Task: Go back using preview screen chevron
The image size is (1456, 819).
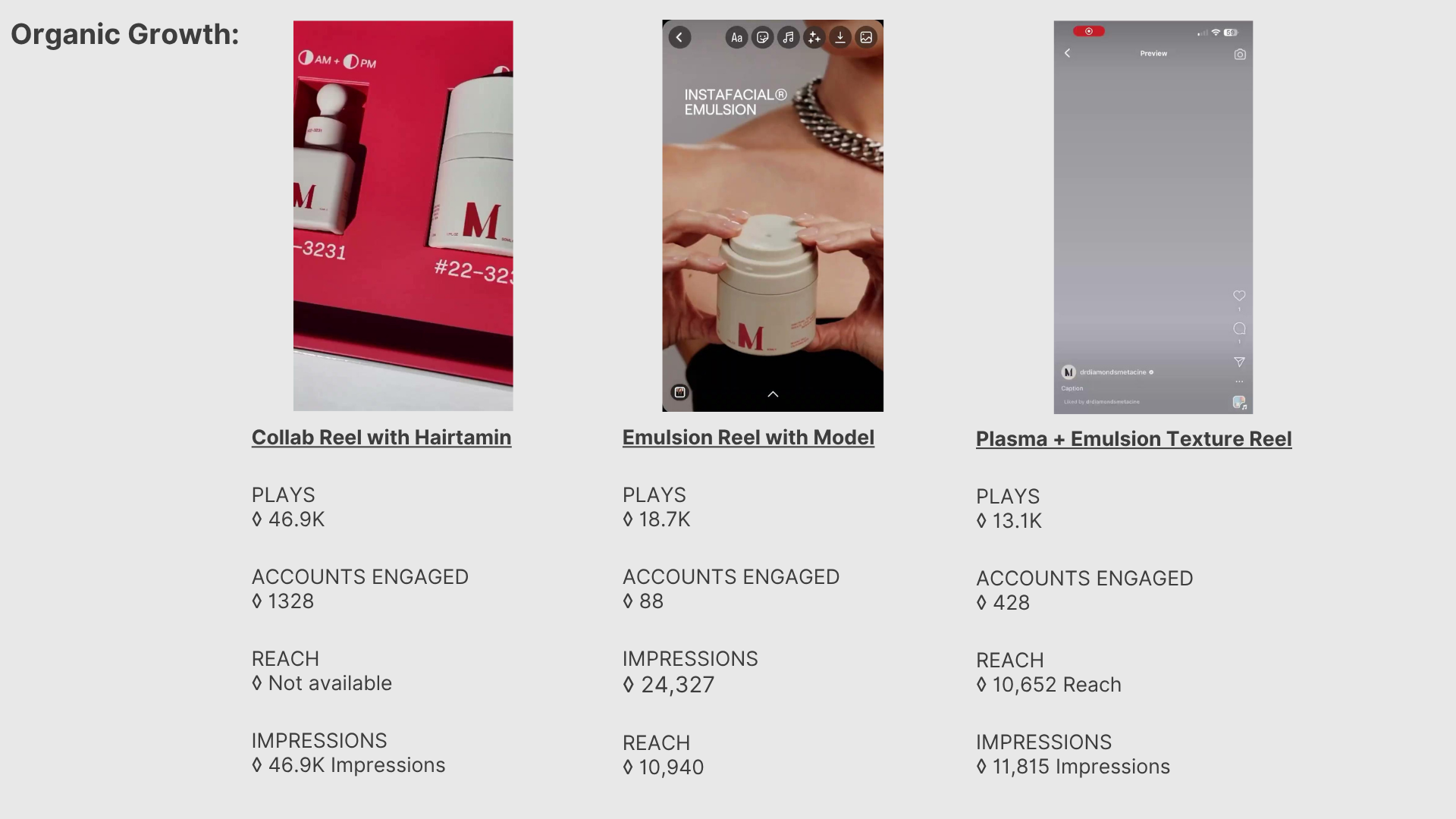Action: click(1068, 53)
